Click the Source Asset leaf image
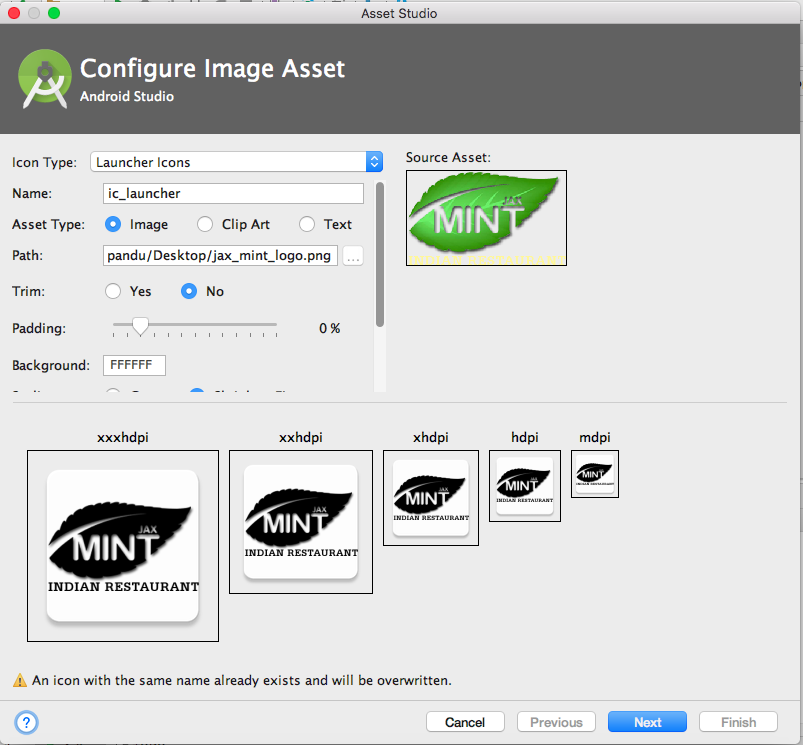 pos(486,217)
